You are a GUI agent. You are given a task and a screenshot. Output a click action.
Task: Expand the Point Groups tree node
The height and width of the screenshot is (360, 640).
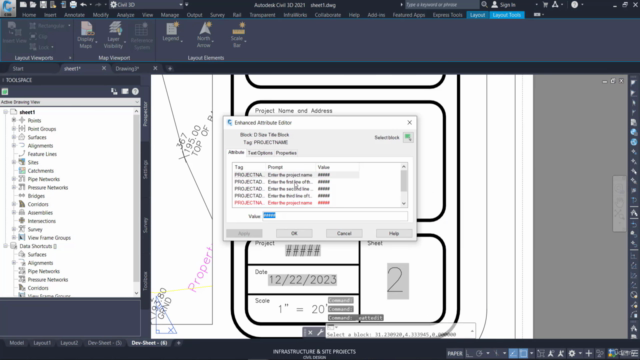14,129
